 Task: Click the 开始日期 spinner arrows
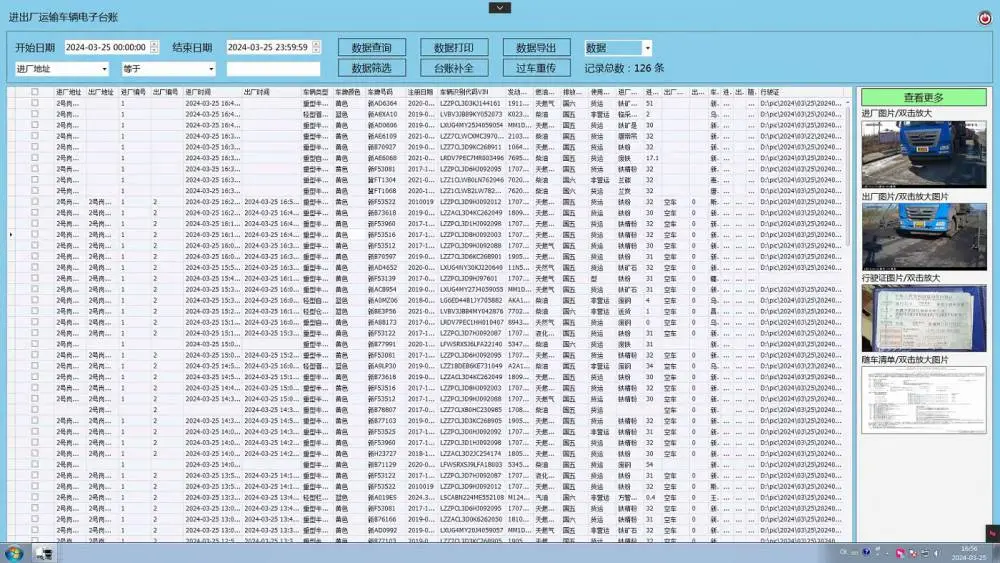click(x=154, y=47)
